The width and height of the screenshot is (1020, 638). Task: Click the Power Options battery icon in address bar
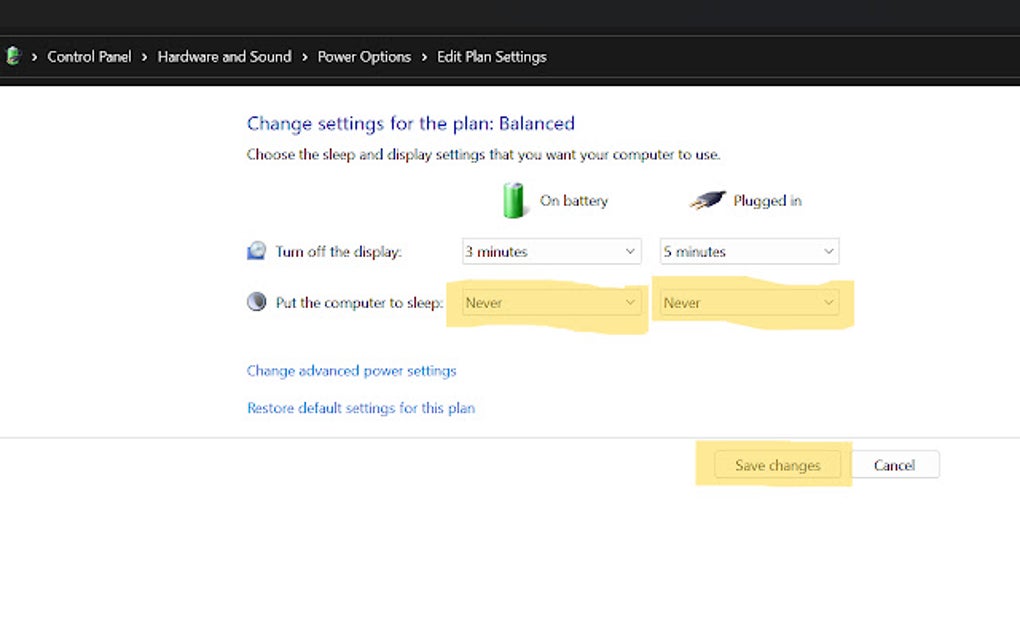point(13,57)
